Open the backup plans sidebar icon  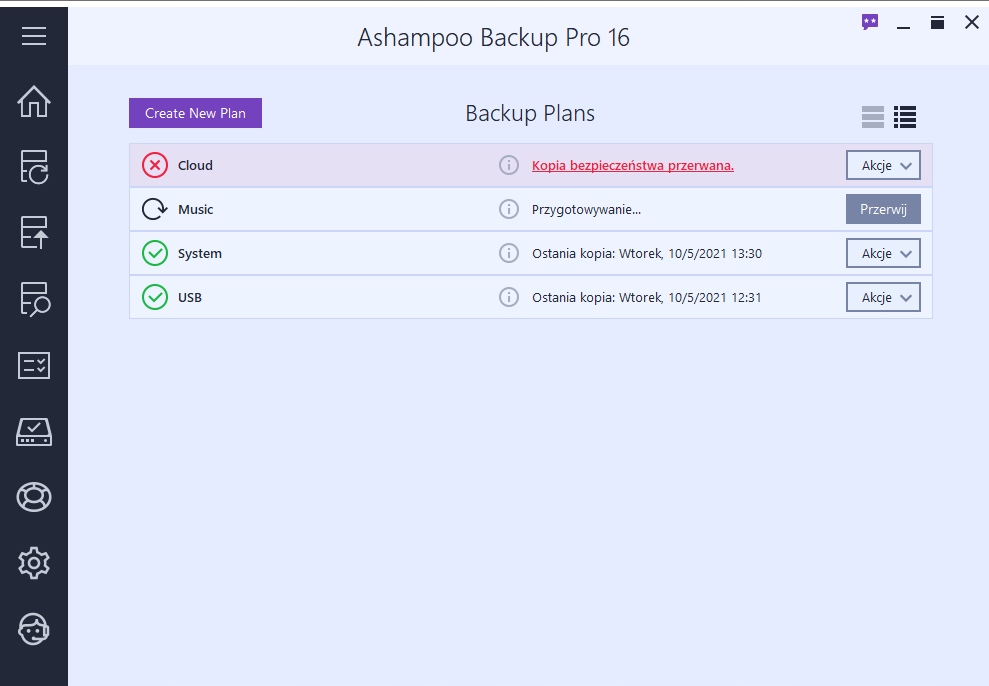(34, 168)
